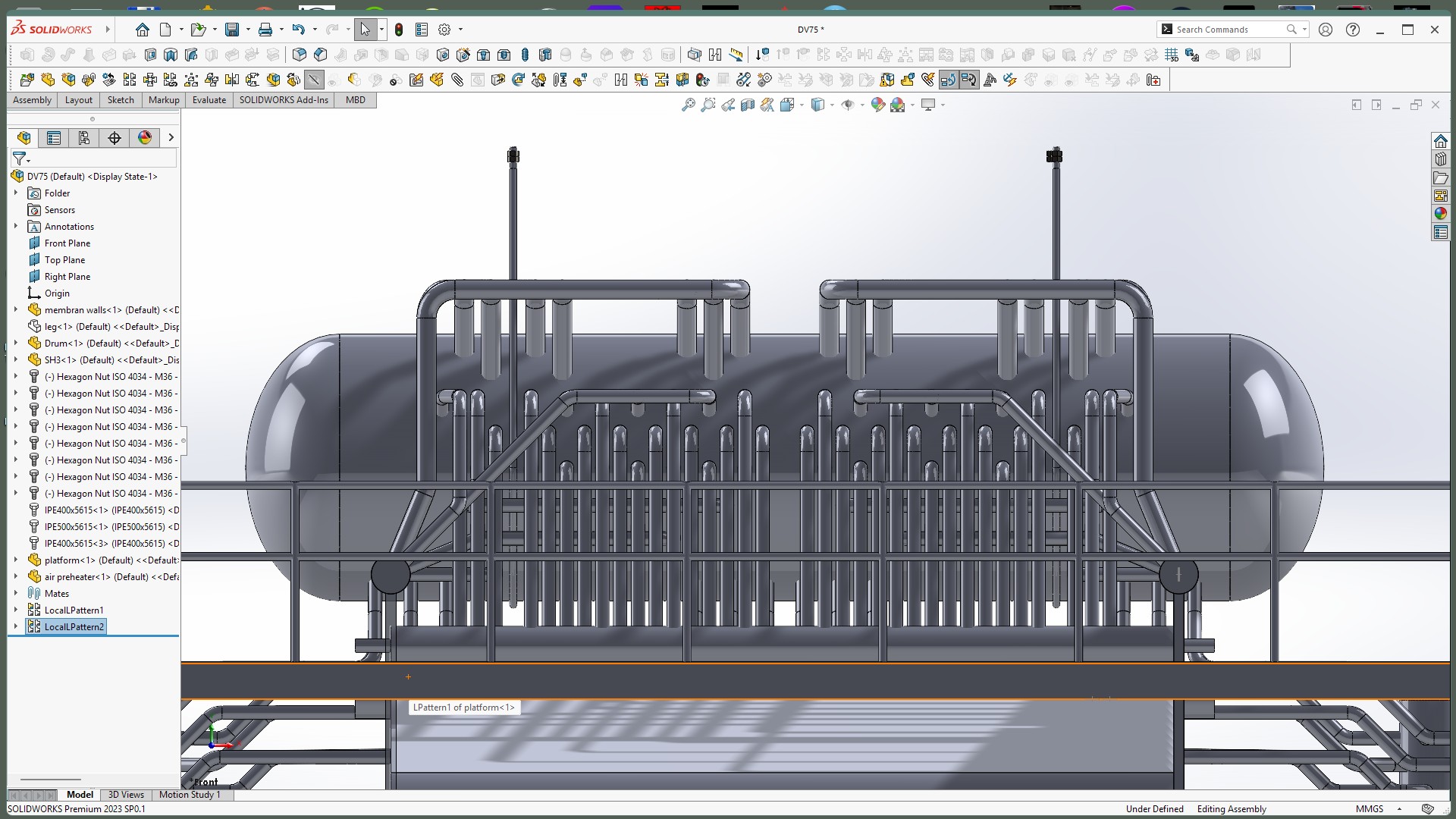Show more manager tabs via chevron
This screenshot has width=1456, height=819.
(x=171, y=137)
